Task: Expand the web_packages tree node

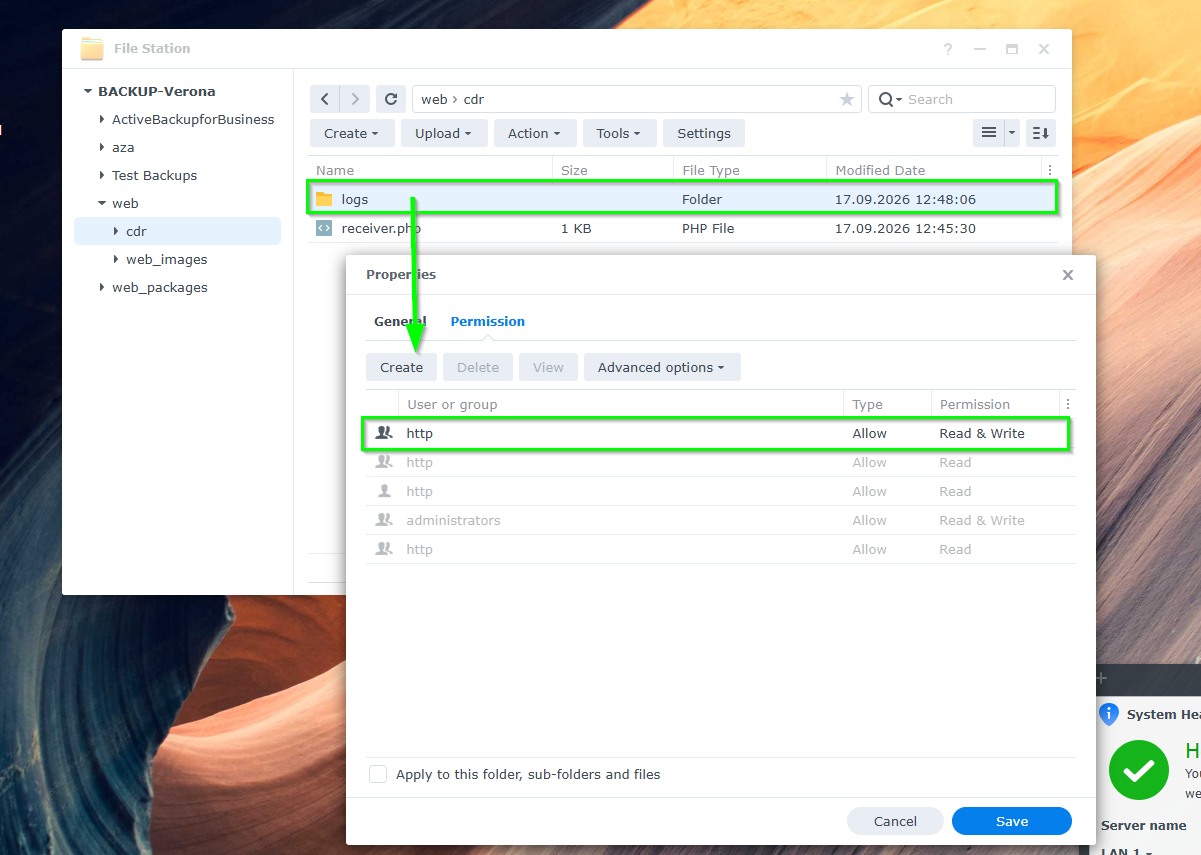Action: 102,287
